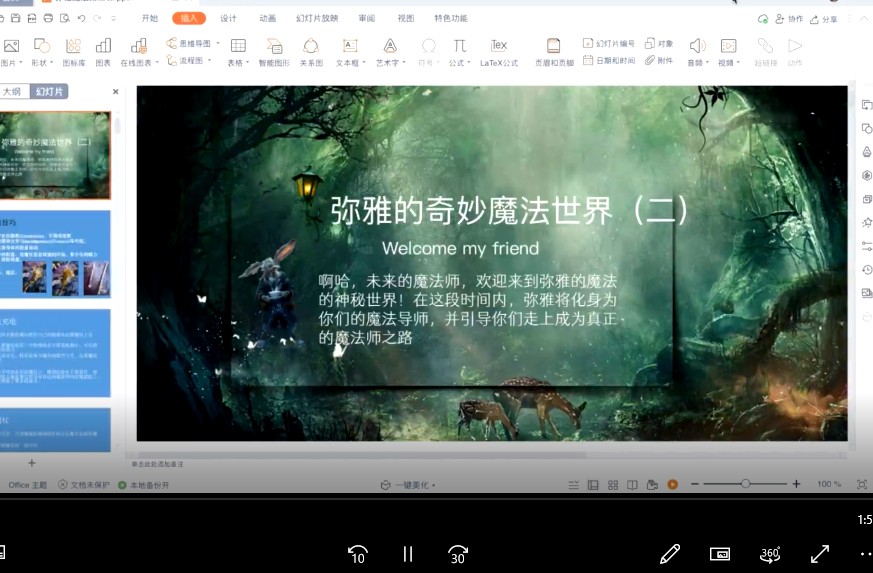
Task: Click 文档未保护 in the status bar
Action: 84,485
